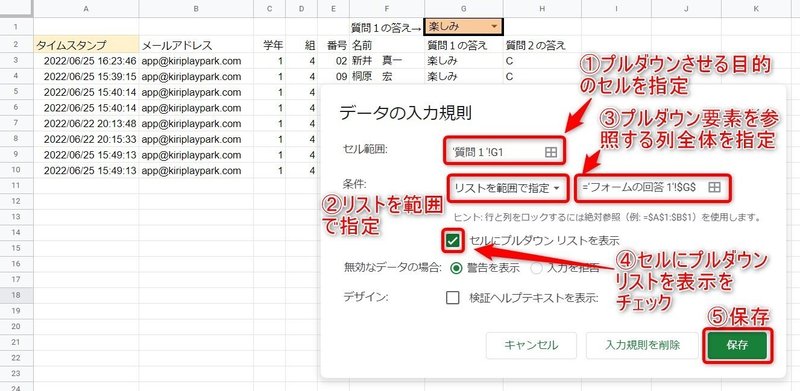Click timestamp 2022/06/25 15:40:14 in row 5
The image size is (800, 391).
pos(86,92)
